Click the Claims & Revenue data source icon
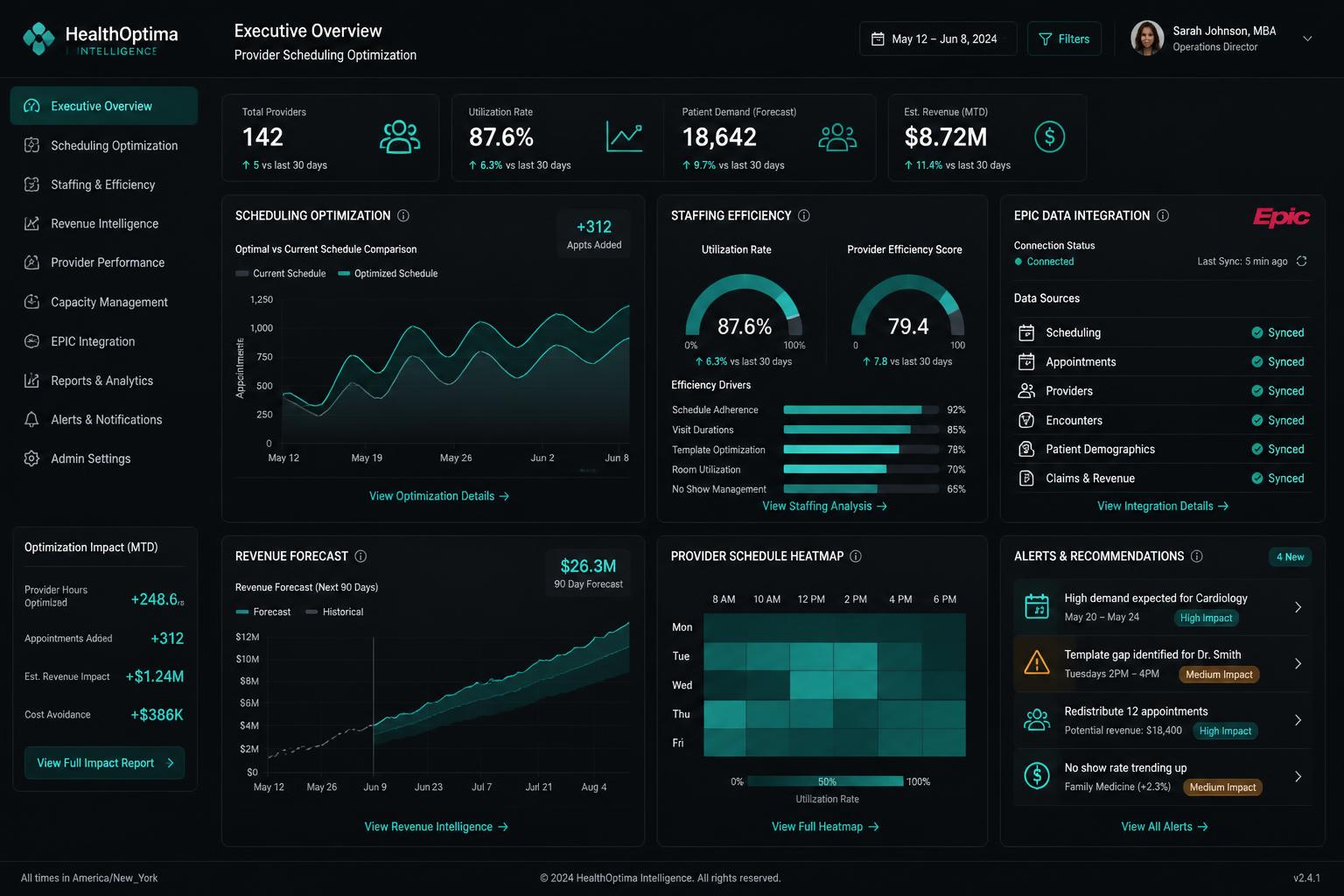Screen dimensions: 1344x896 [1026, 478]
